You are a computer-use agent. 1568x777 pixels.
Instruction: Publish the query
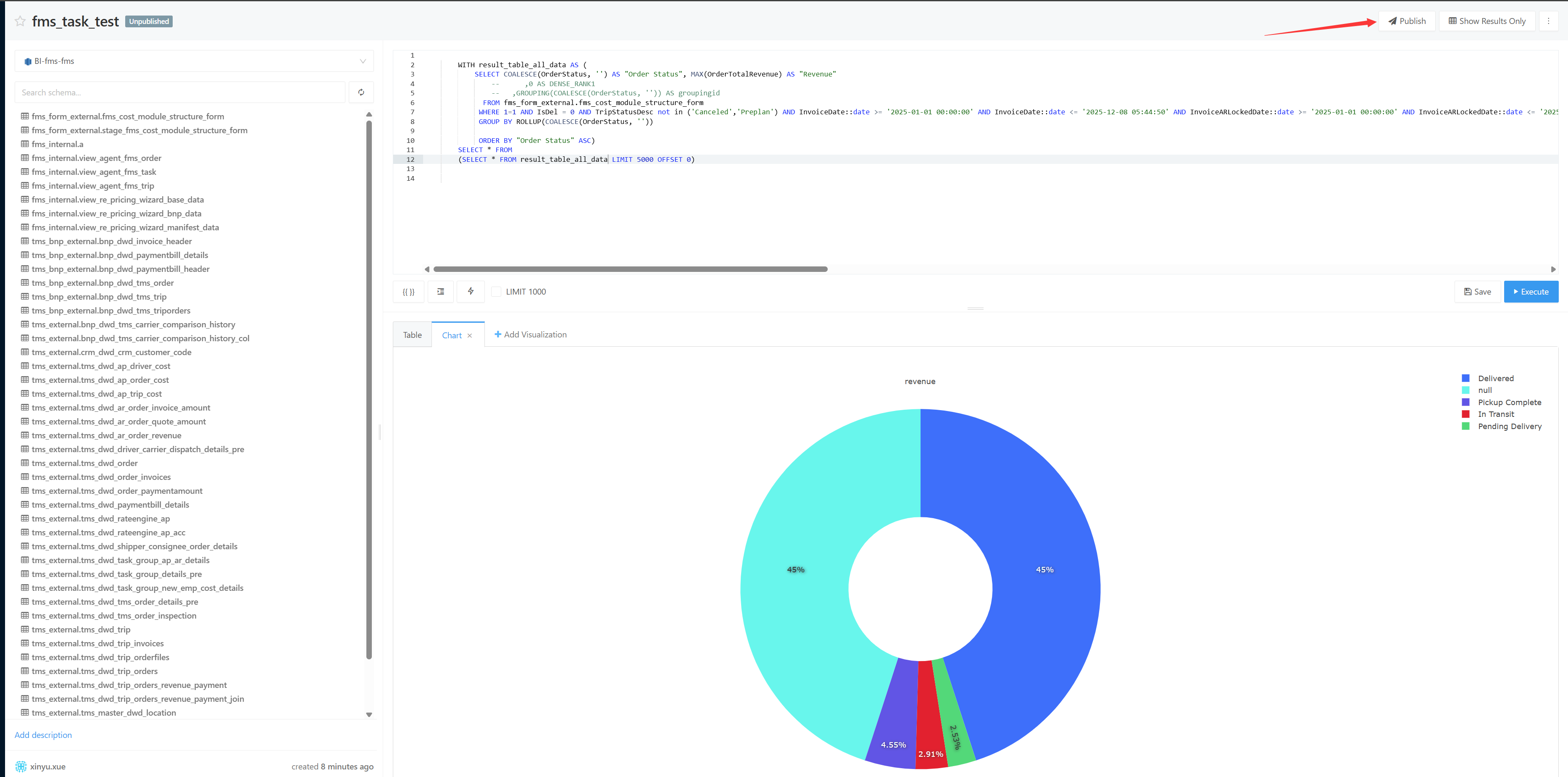[x=1407, y=20]
